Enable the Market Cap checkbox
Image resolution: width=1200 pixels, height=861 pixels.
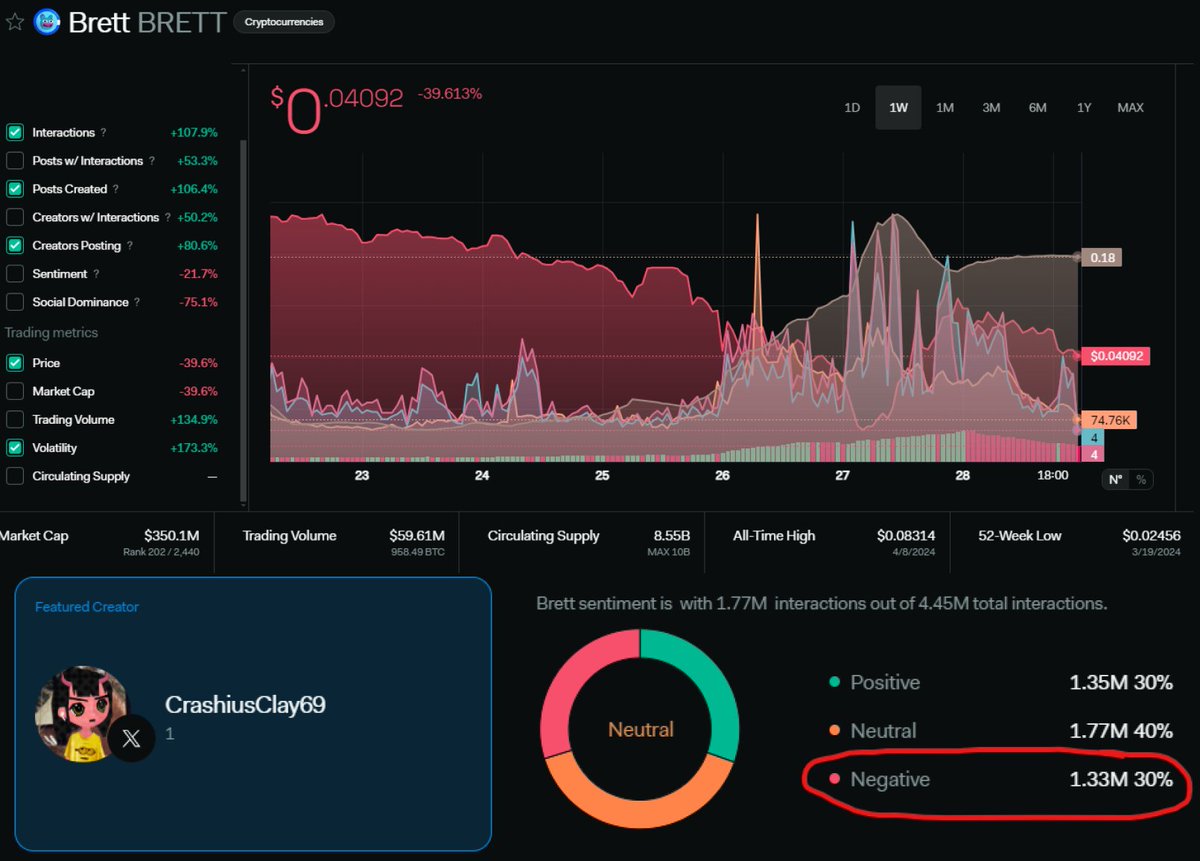[15, 391]
